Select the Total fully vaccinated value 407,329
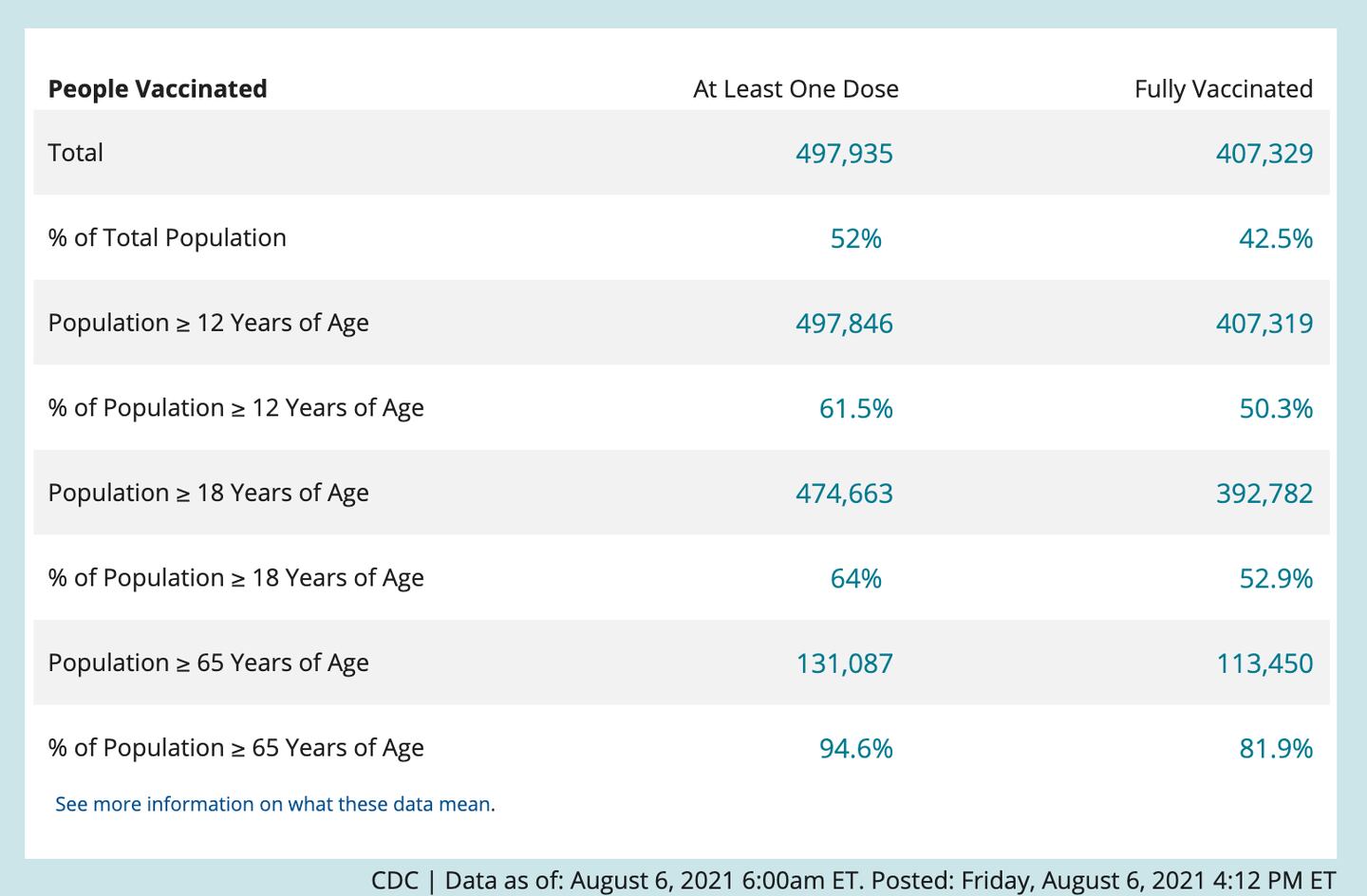This screenshot has width=1367, height=896. click(x=1264, y=154)
